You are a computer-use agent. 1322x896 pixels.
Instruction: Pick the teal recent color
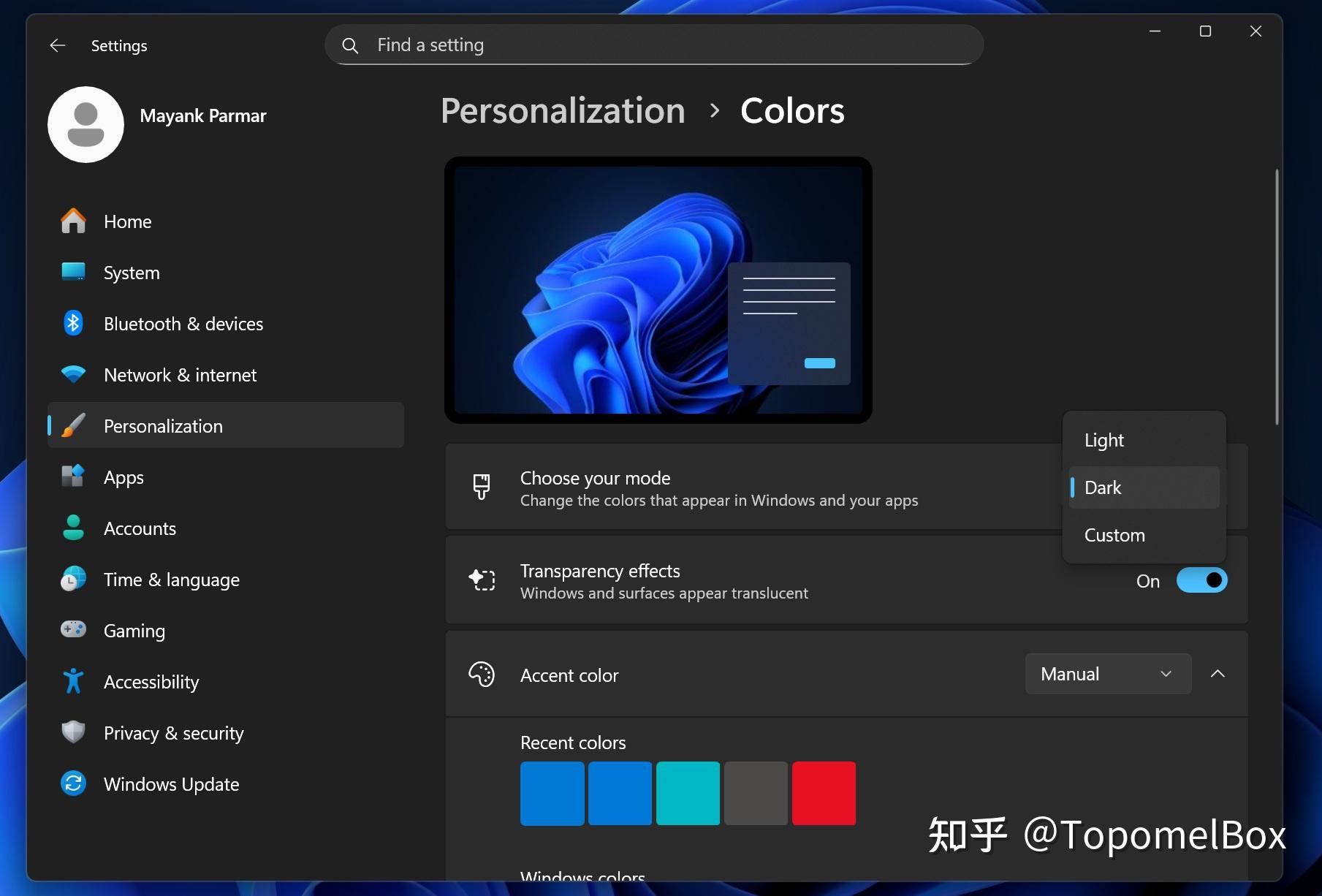coord(688,793)
